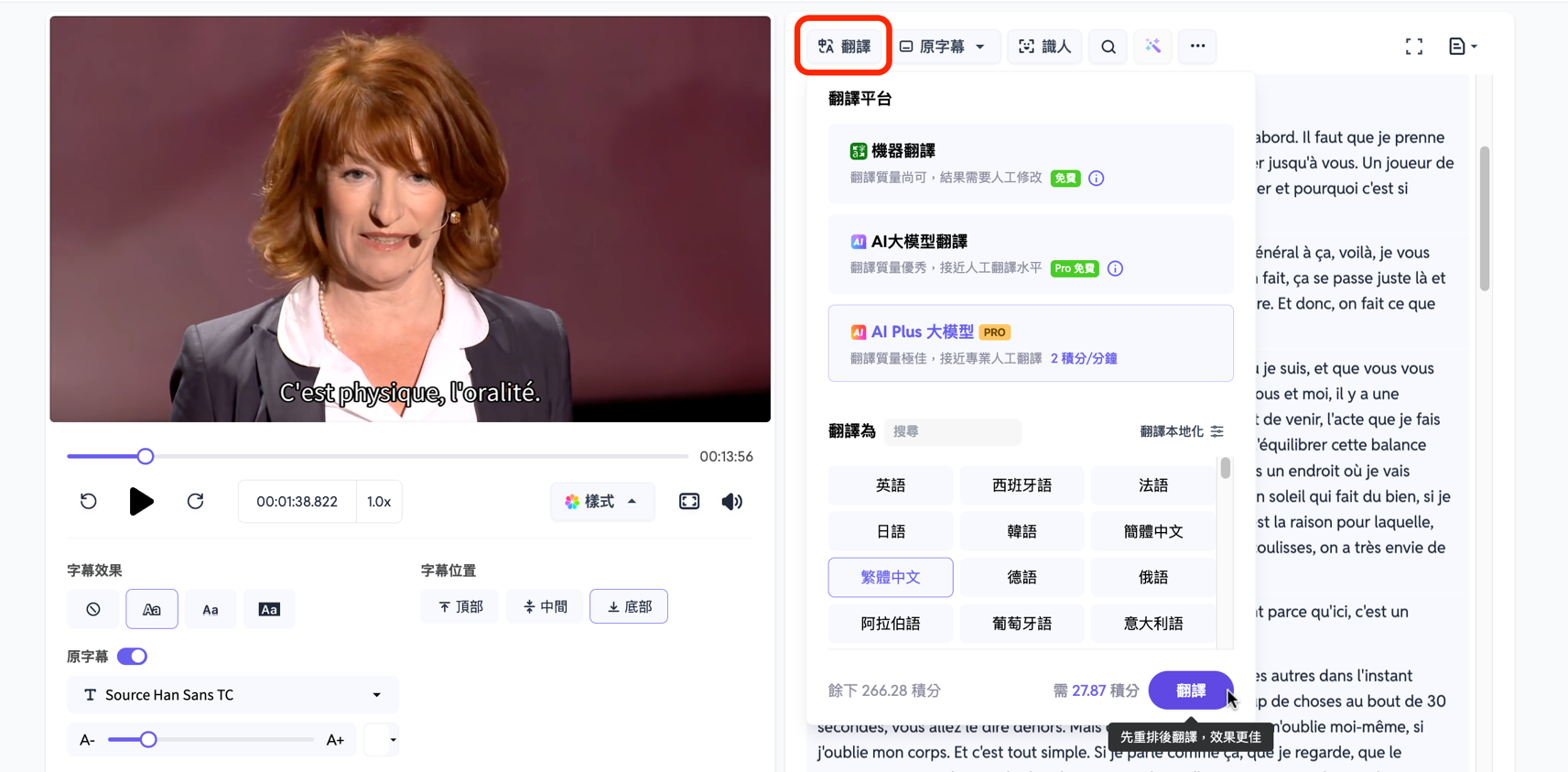Increase font size with A+
Viewport: 1568px width, 772px height.
(x=335, y=740)
